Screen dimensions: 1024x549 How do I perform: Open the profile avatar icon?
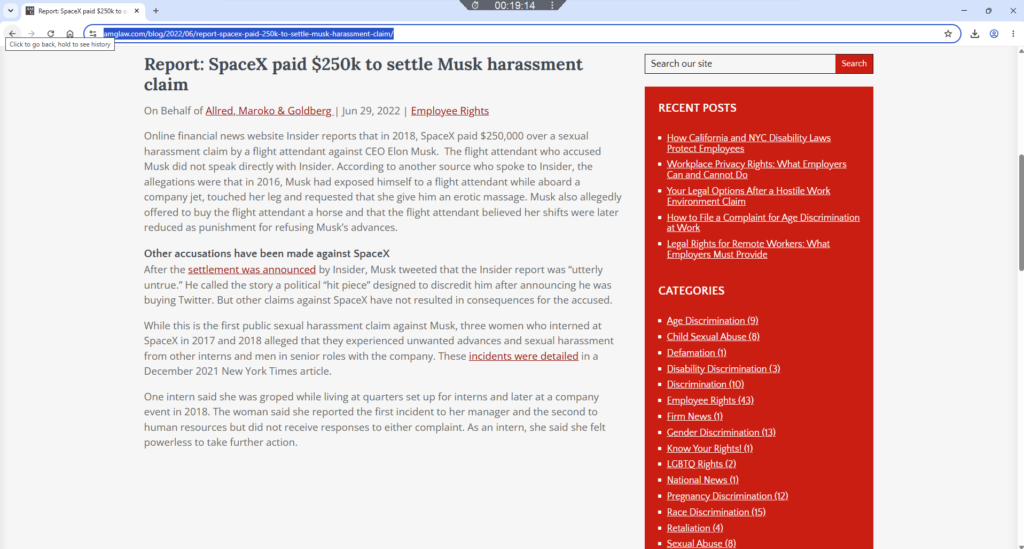tap(994, 34)
